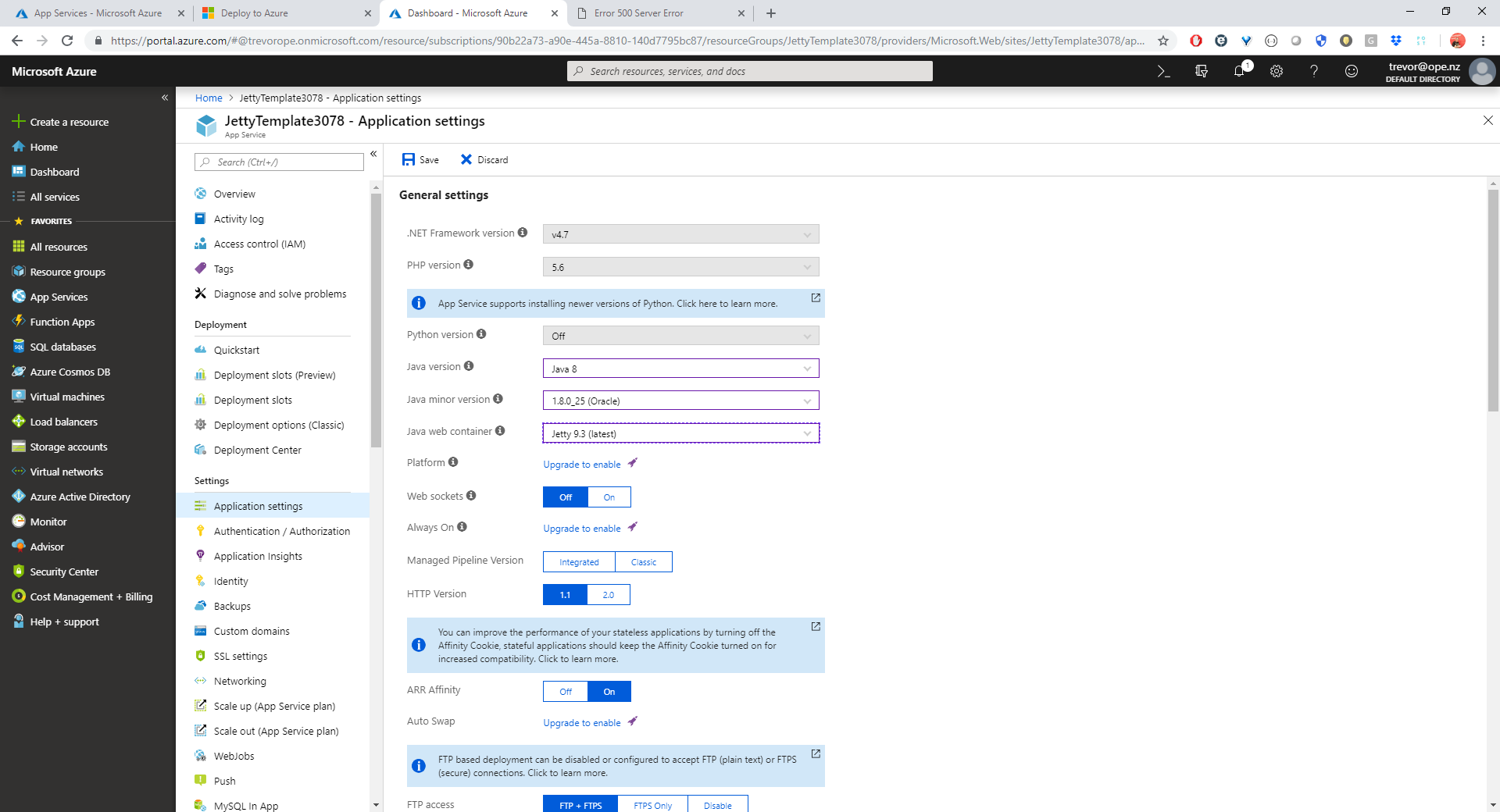This screenshot has width=1500, height=812.
Task: Turn ARR Affinity Off
Action: coord(566,692)
